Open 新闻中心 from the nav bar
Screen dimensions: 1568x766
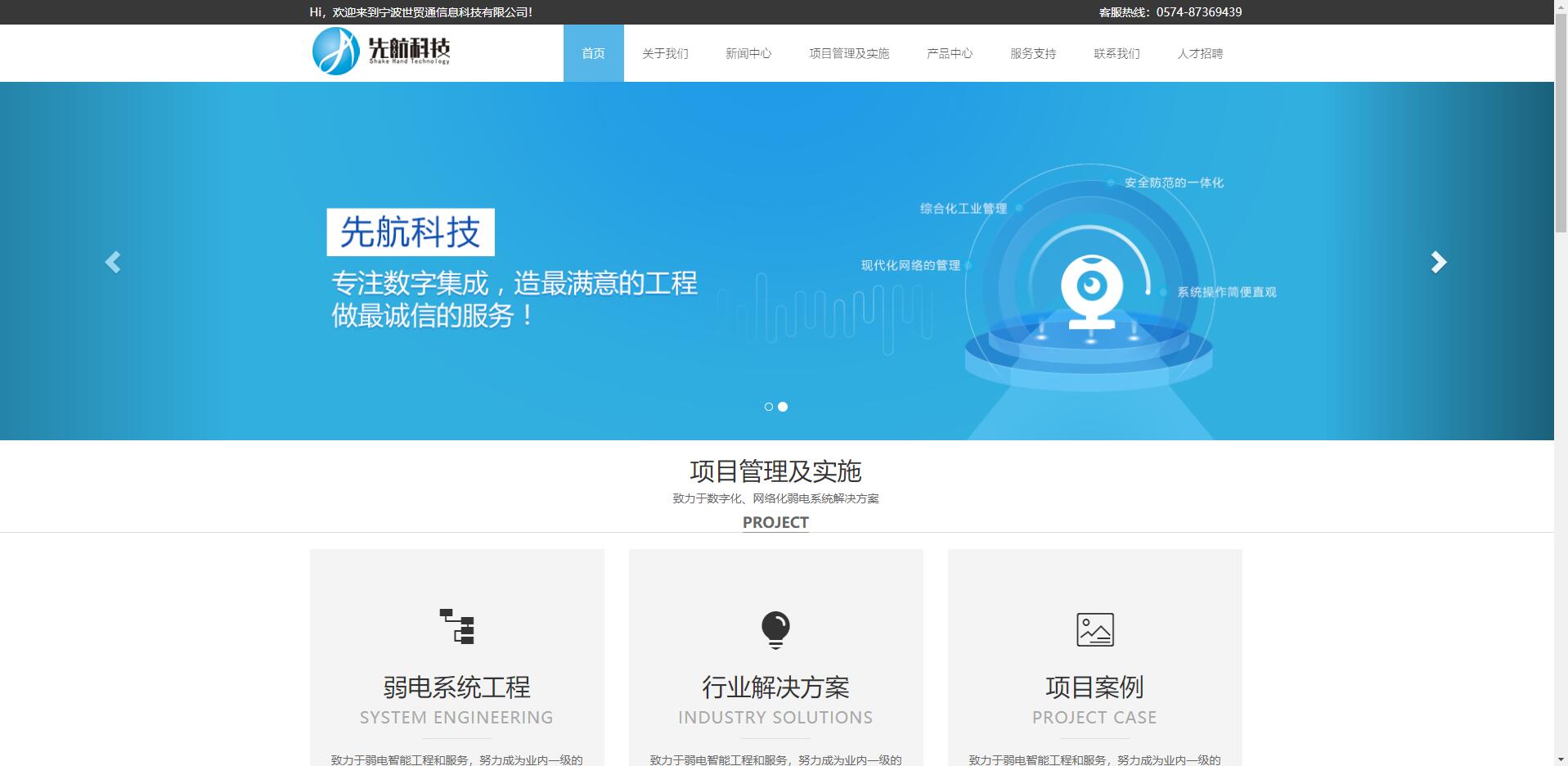(748, 53)
